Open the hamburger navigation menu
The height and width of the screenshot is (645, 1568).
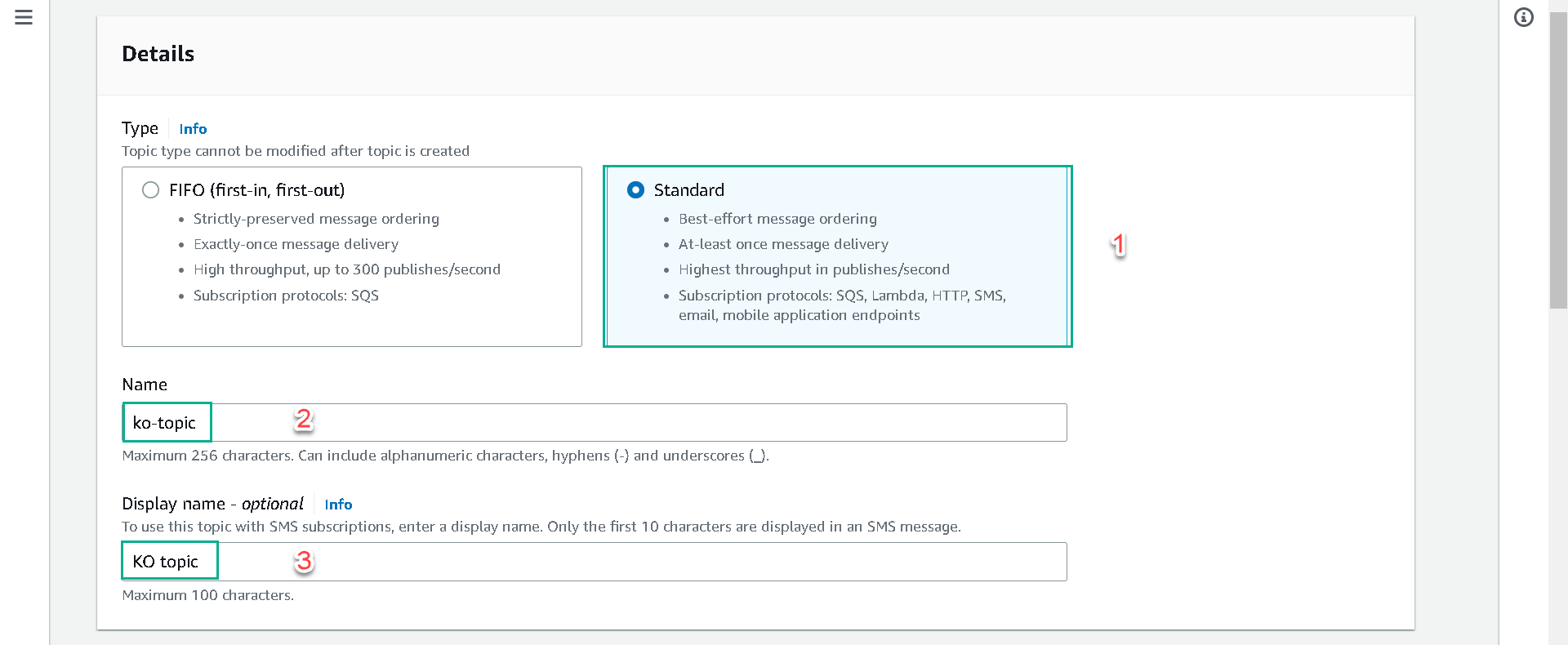(x=24, y=17)
